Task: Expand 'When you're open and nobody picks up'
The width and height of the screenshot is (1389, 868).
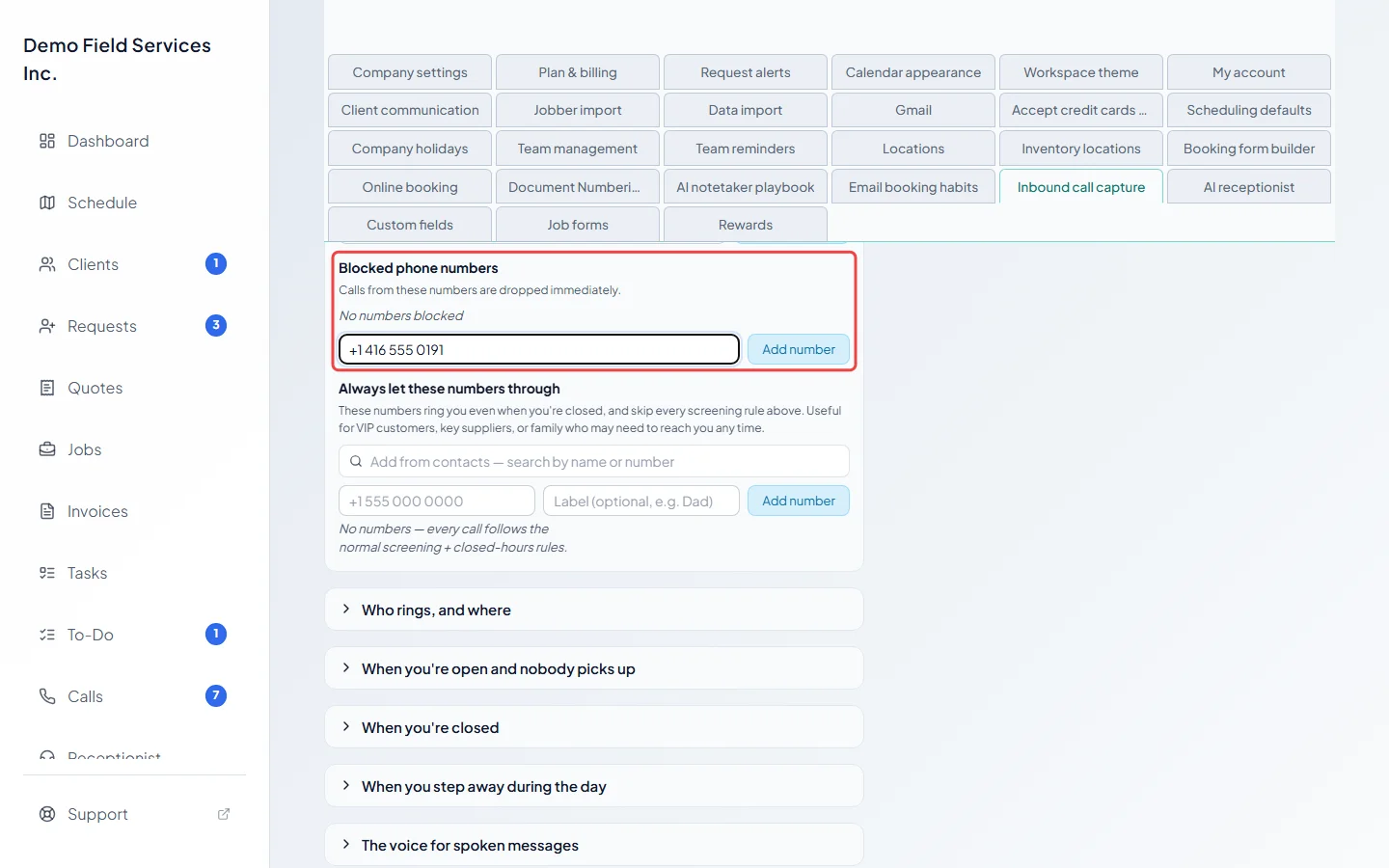Action: 594,668
